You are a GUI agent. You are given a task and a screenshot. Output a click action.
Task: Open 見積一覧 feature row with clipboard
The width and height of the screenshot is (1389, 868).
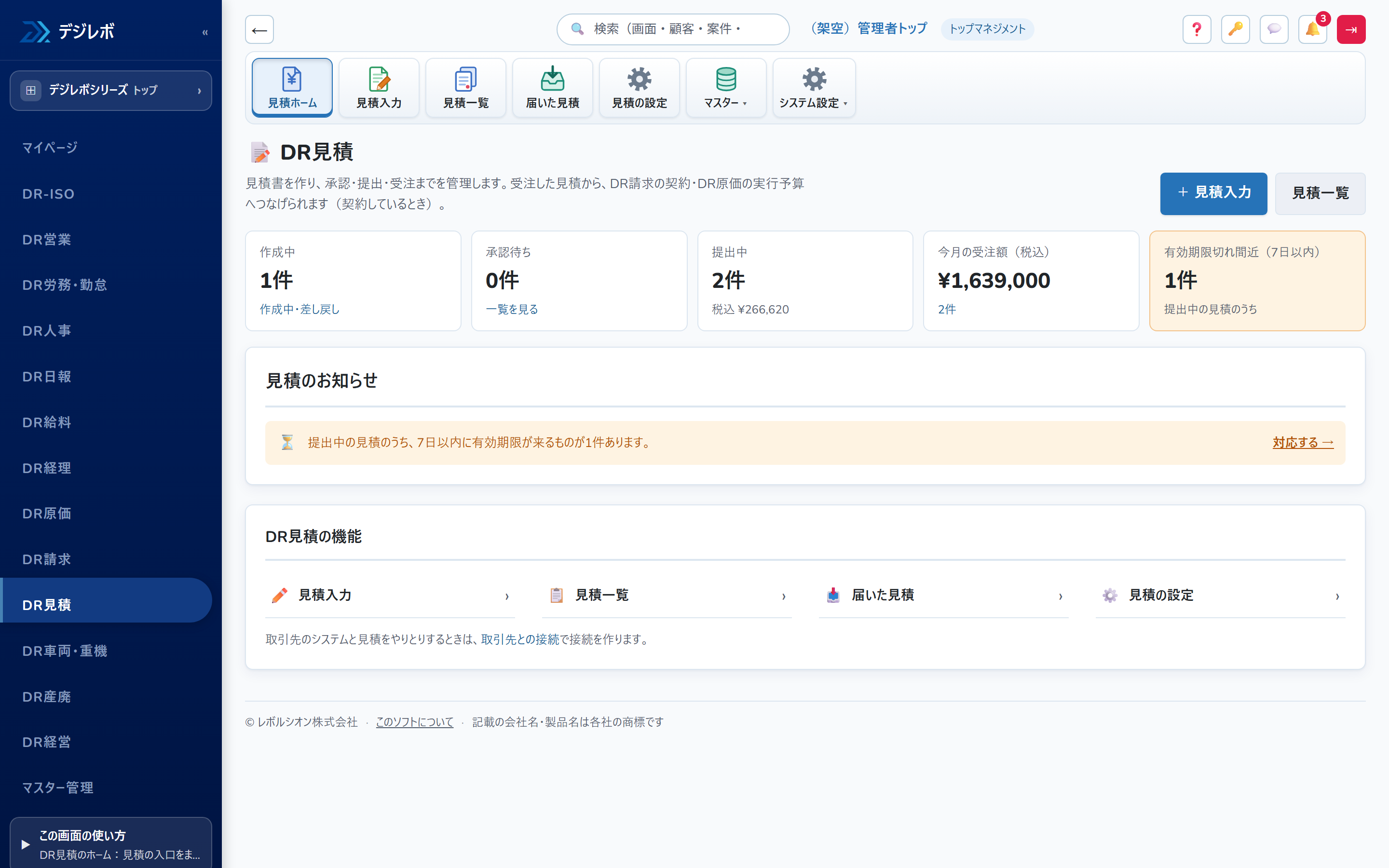[x=667, y=596]
